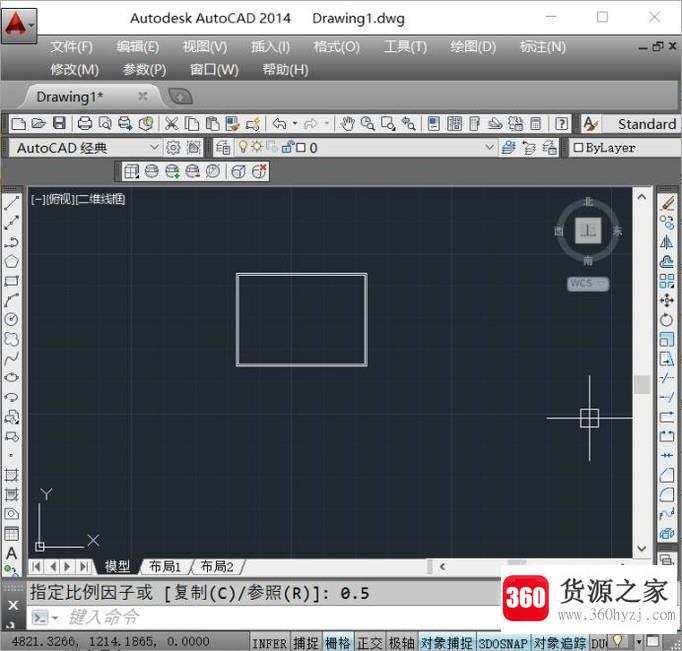This screenshot has height=651, width=682.
Task: Open the ByLayer color dropdown
Action: 624,148
